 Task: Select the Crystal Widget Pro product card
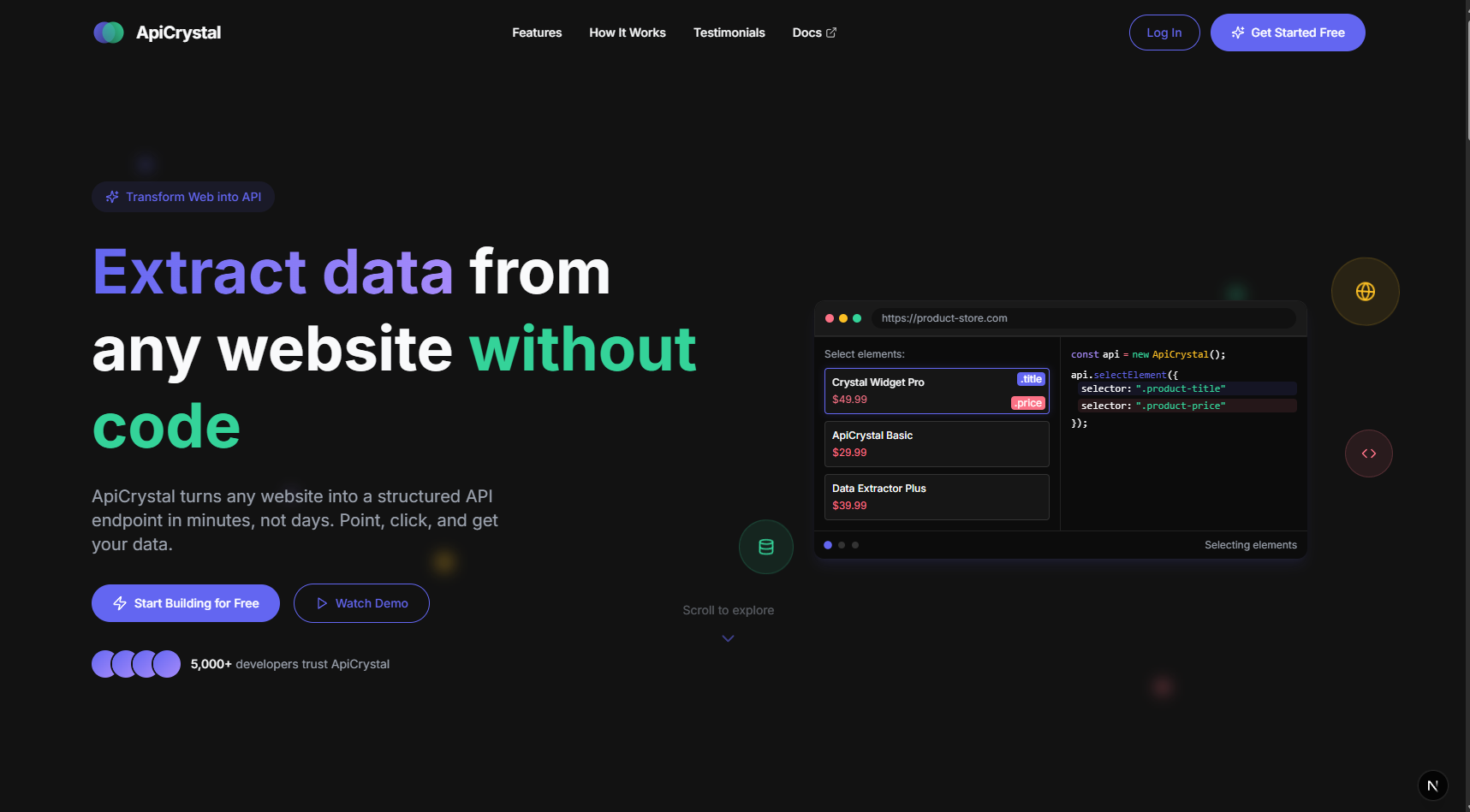pos(937,391)
